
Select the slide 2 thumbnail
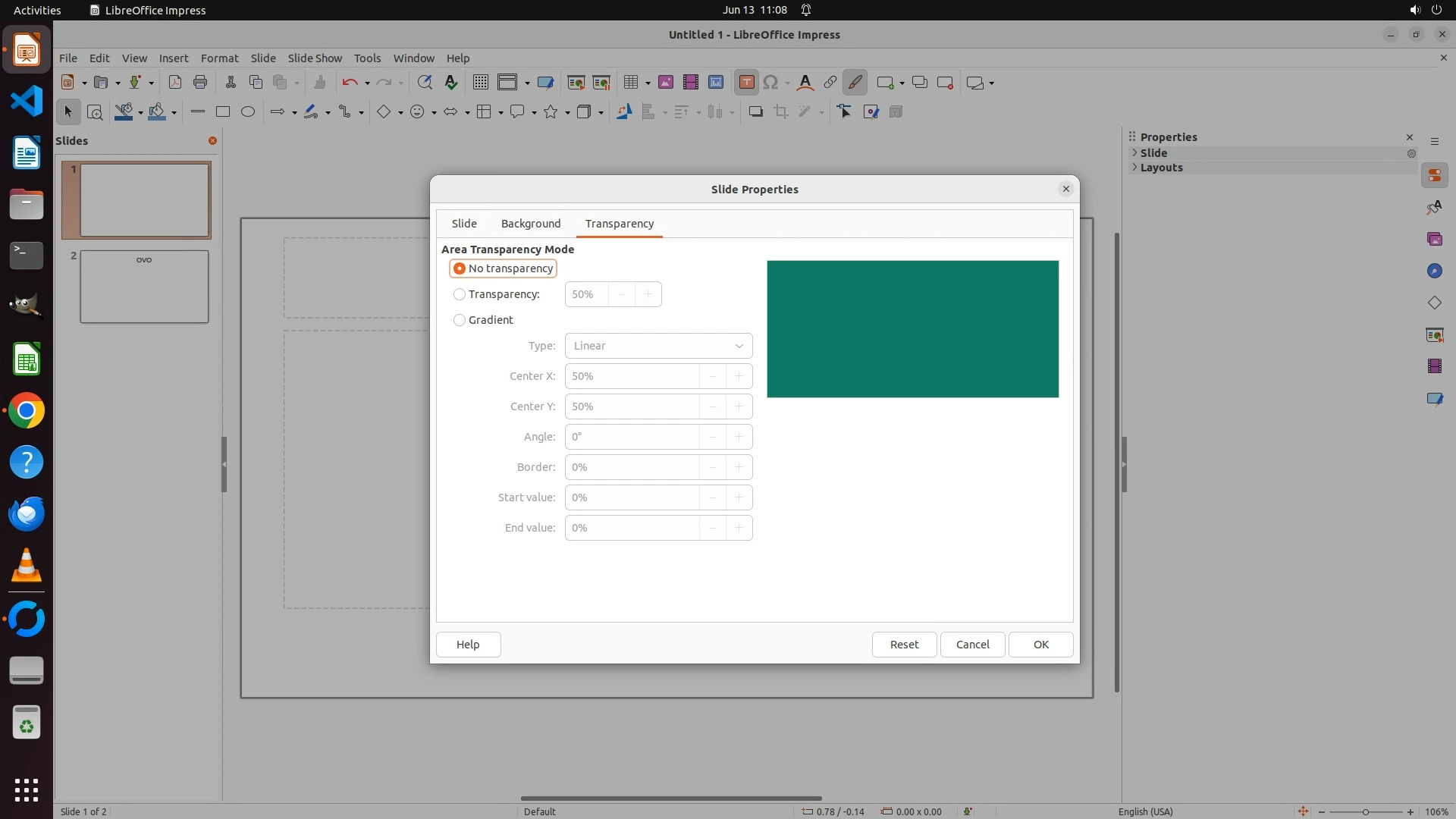tap(144, 287)
